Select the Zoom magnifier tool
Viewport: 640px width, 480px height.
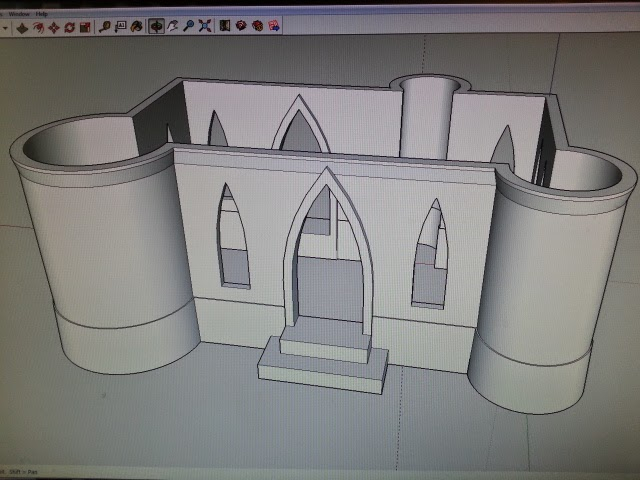point(188,27)
